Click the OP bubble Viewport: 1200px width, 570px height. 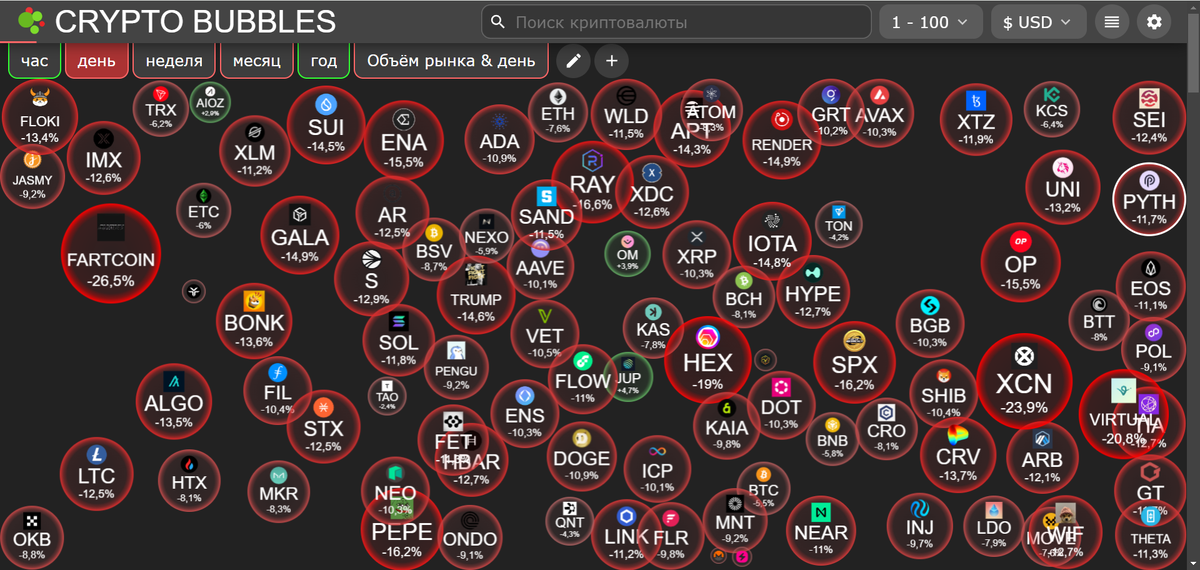1021,263
